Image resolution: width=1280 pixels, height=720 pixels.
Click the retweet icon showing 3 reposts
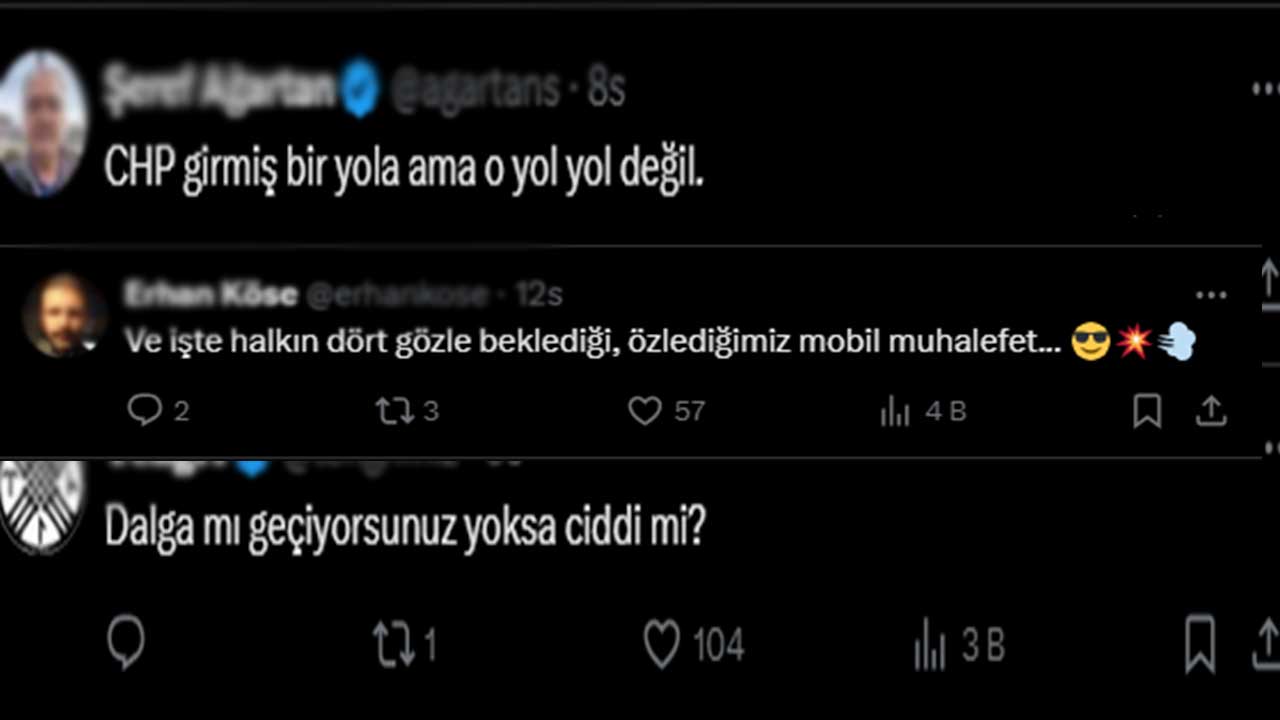tap(394, 410)
